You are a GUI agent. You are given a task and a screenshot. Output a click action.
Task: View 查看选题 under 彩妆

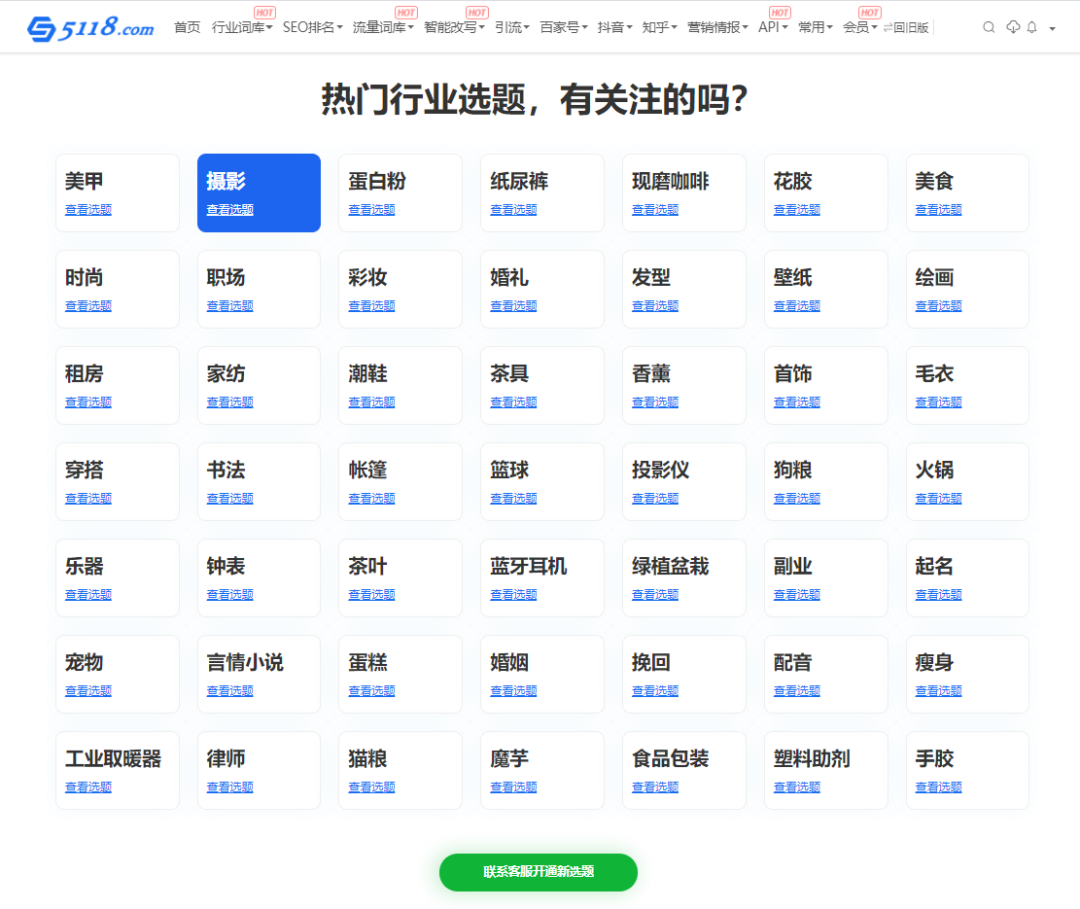[x=372, y=306]
